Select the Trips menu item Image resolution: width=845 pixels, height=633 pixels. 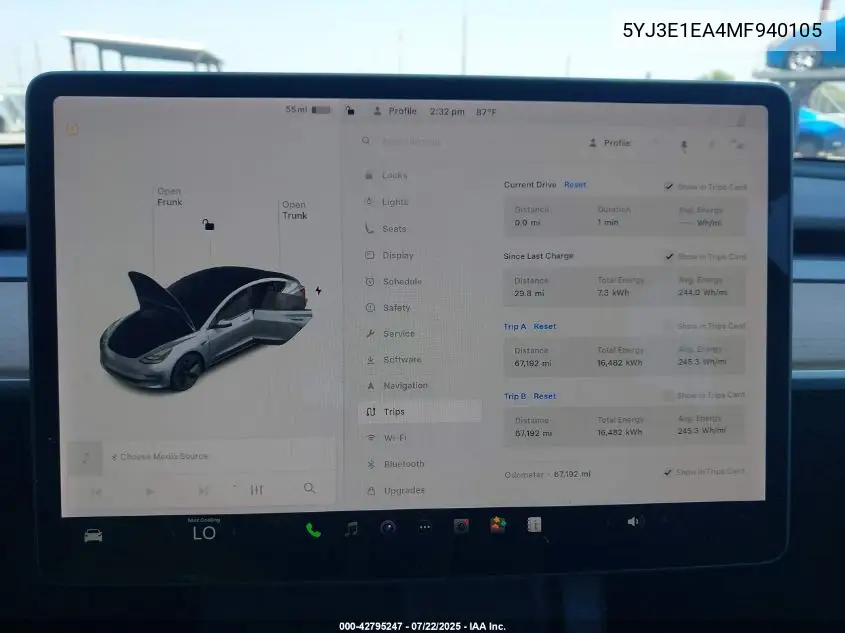point(420,412)
